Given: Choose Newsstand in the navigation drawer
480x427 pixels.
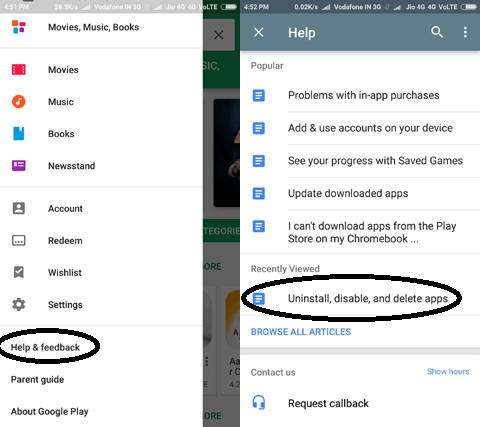Looking at the screenshot, I should click(101, 166).
